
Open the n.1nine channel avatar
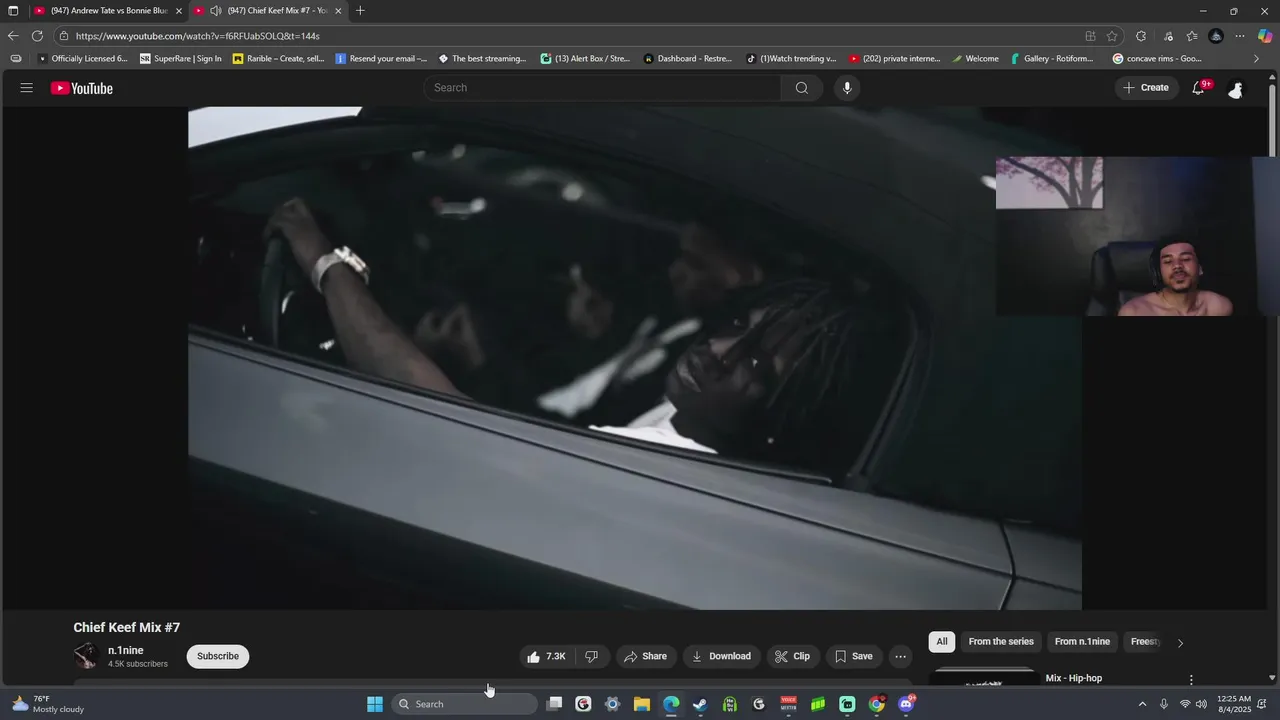pyautogui.click(x=86, y=656)
